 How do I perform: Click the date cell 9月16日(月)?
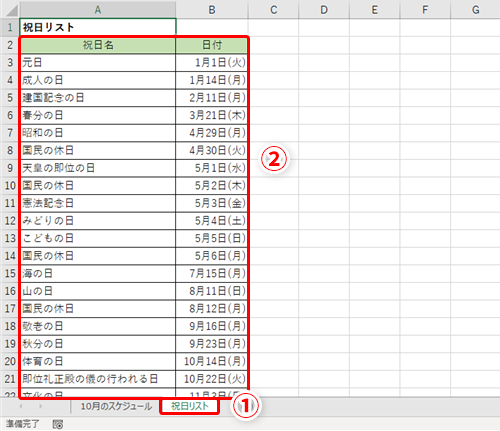pos(212,326)
